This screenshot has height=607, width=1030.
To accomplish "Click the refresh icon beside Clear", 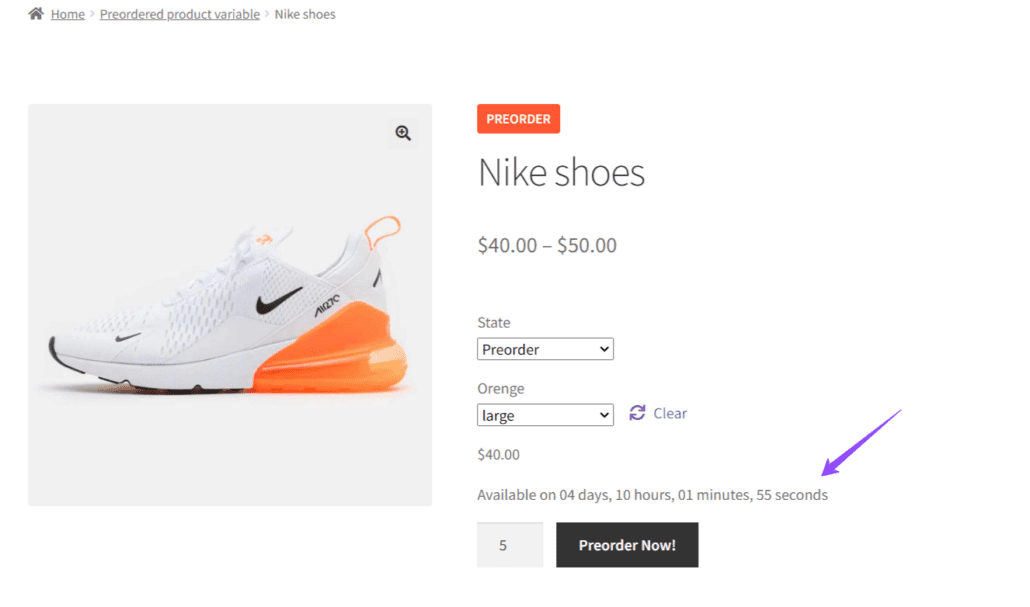I will coord(637,413).
